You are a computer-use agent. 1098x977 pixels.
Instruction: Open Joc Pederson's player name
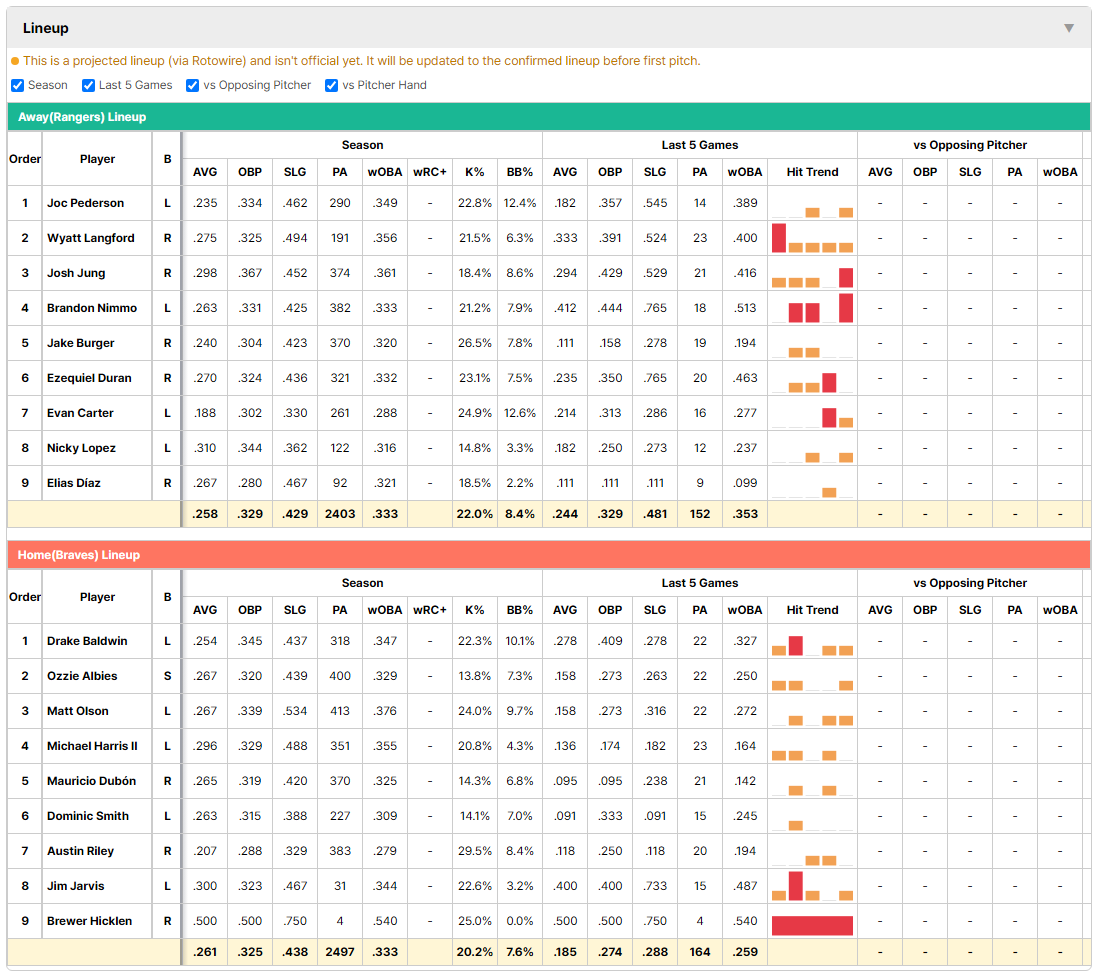pyautogui.click(x=85, y=203)
